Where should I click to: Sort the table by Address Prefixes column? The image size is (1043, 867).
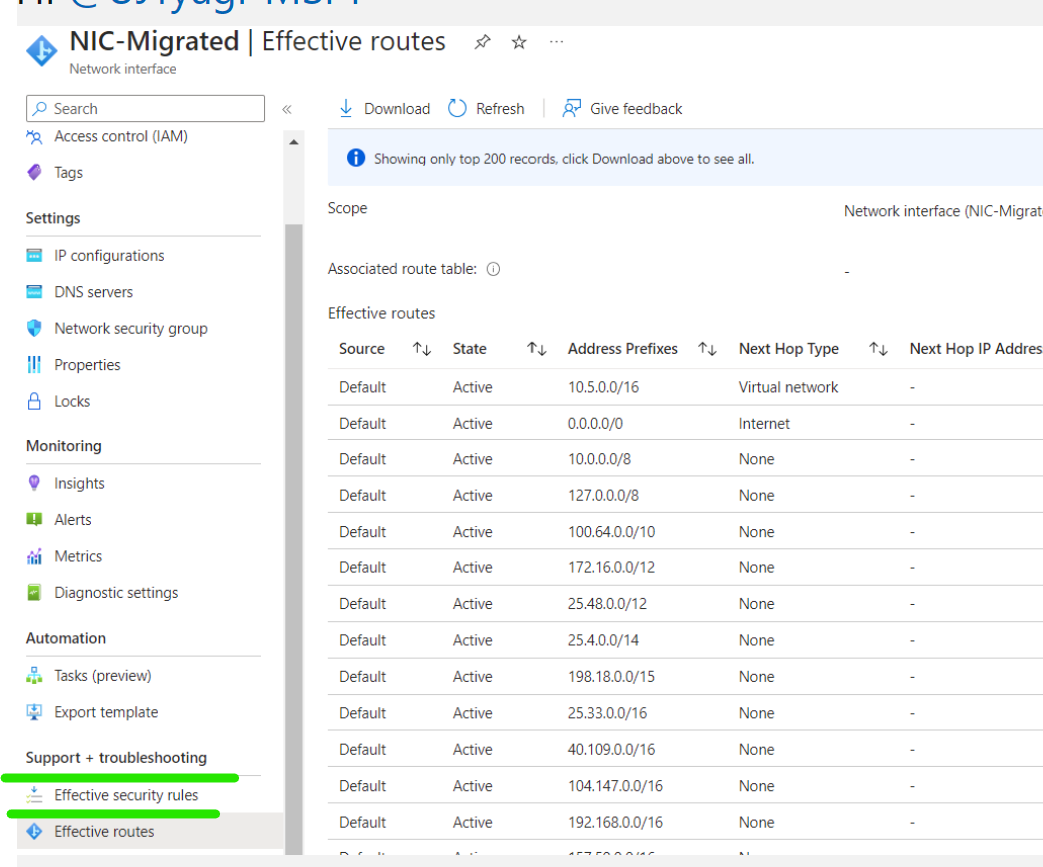pos(707,349)
